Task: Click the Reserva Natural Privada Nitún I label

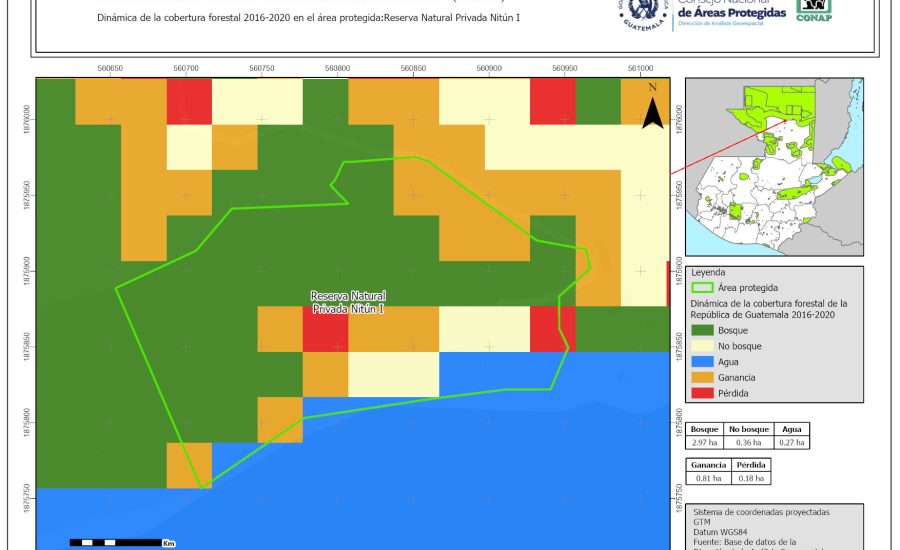Action: (x=348, y=302)
